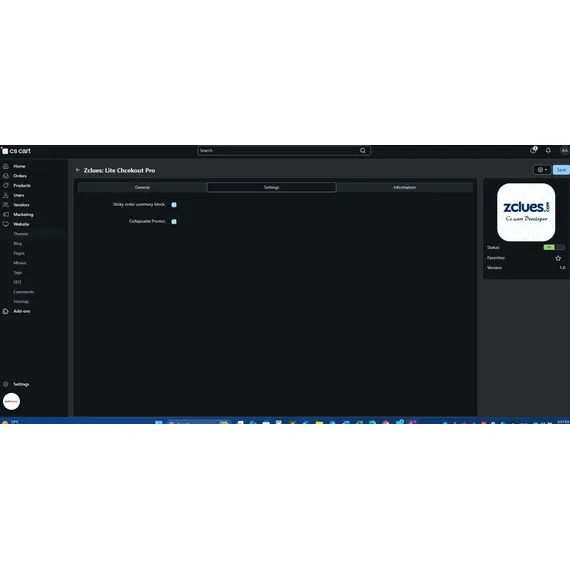This screenshot has height=570, width=570.
Task: Click the Add-ons puzzle icon
Action: [x=6, y=311]
